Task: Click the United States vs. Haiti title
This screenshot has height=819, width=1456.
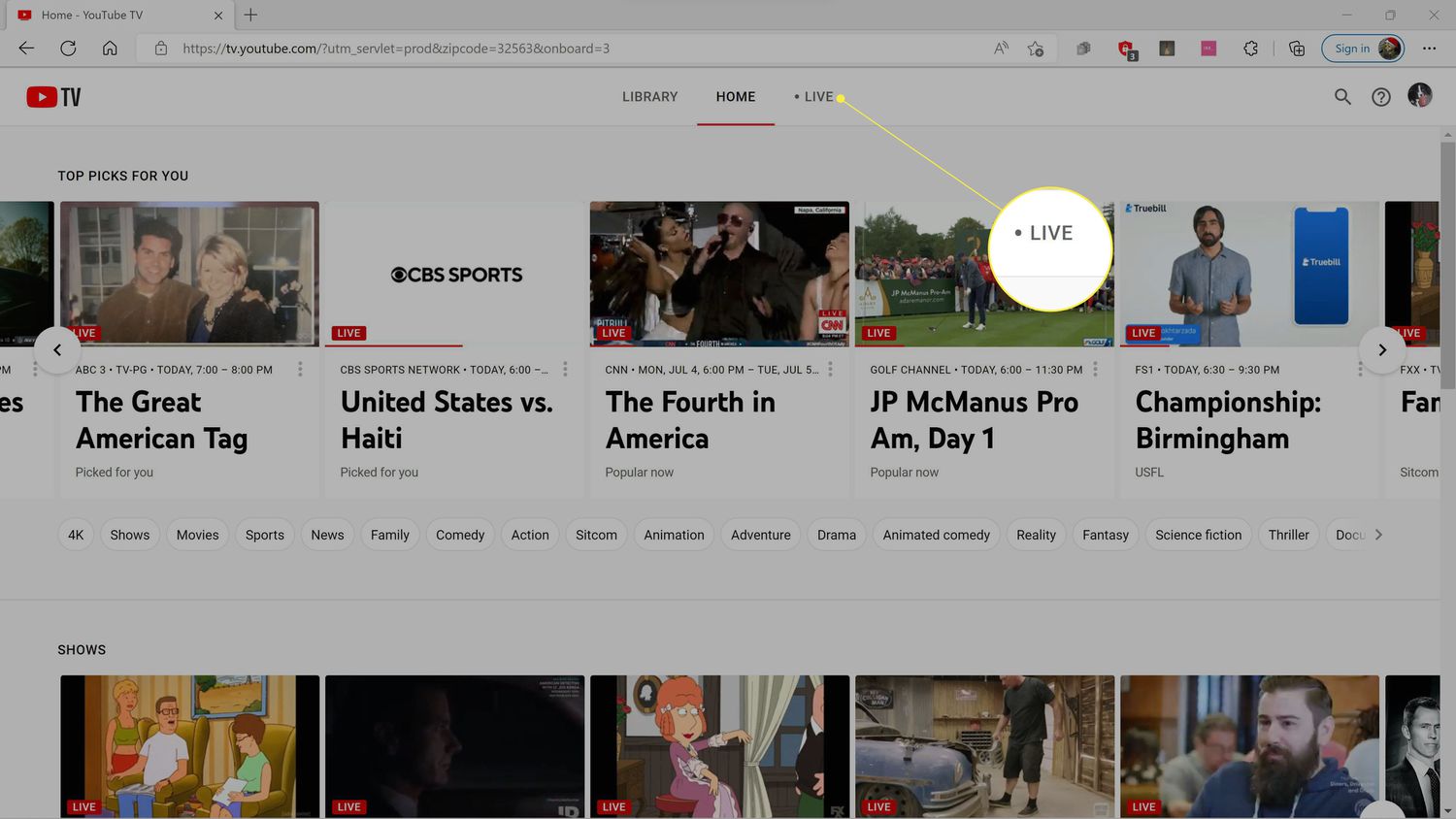Action: tap(447, 420)
